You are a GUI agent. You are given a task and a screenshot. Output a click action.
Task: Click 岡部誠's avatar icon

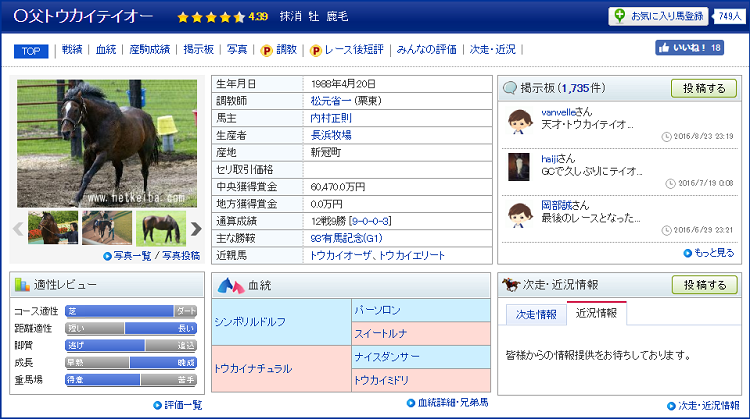click(x=518, y=212)
